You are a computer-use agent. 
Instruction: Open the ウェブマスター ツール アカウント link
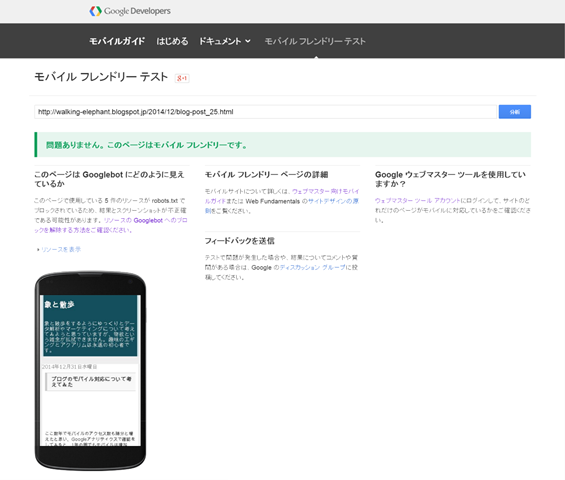click(418, 200)
